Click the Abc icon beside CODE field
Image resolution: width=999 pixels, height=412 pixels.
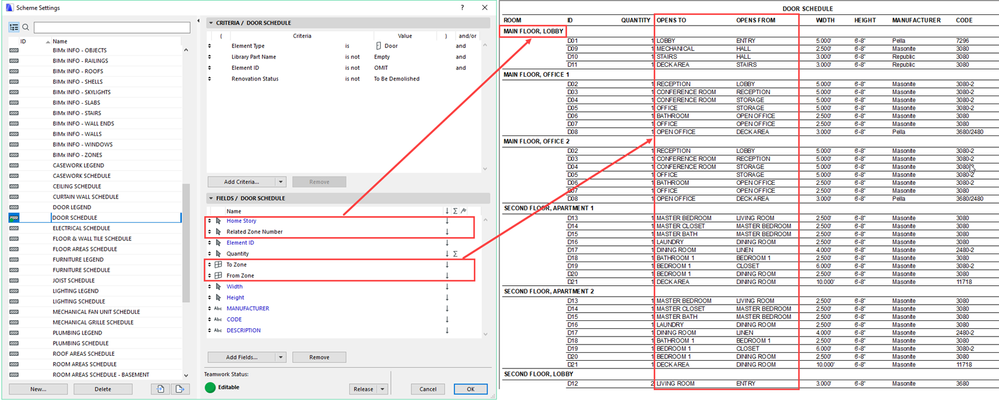click(219, 320)
